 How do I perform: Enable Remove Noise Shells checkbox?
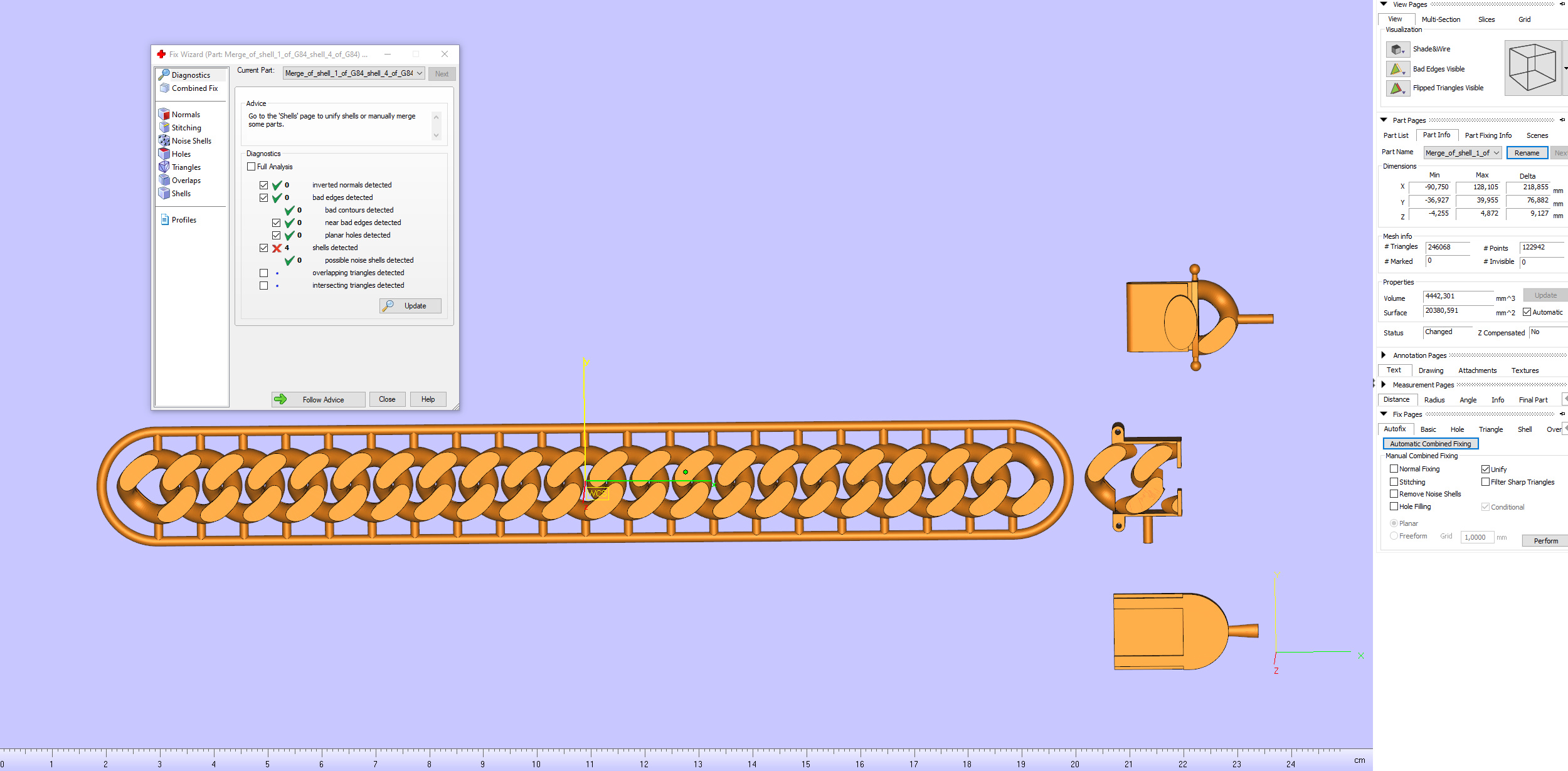tap(1394, 494)
